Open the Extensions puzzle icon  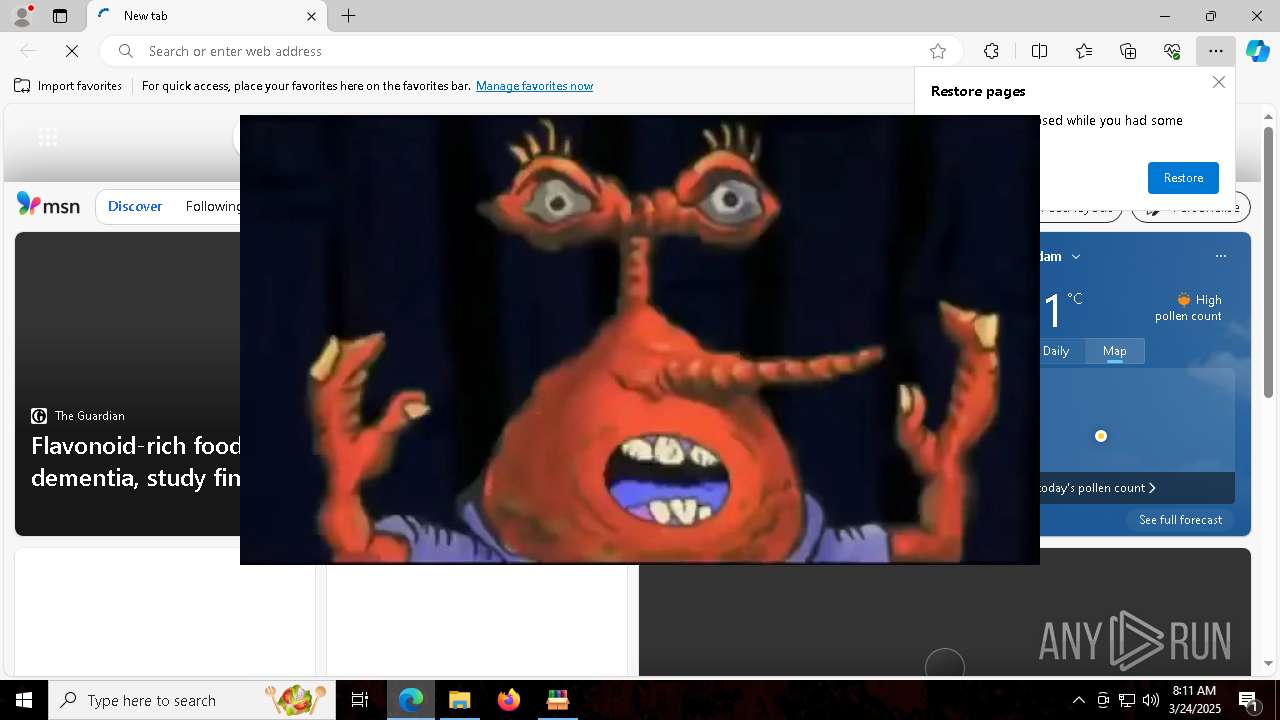991,51
